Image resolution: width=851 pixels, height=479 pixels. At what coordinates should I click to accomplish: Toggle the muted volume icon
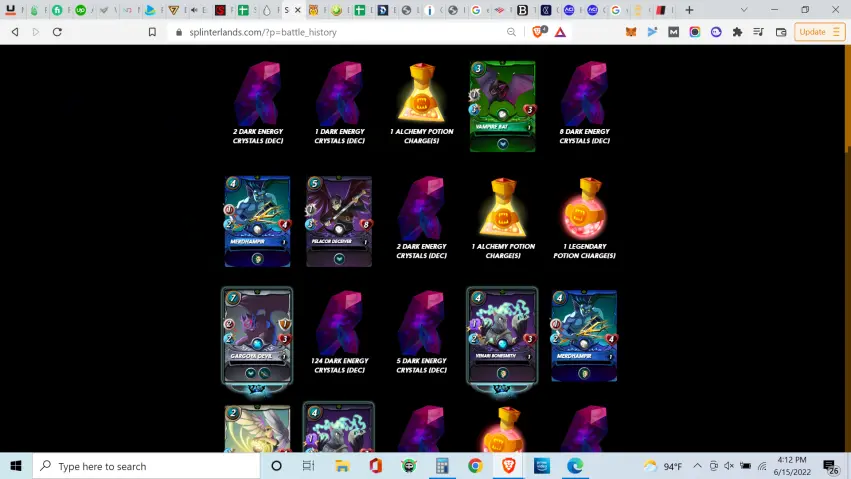(729, 466)
